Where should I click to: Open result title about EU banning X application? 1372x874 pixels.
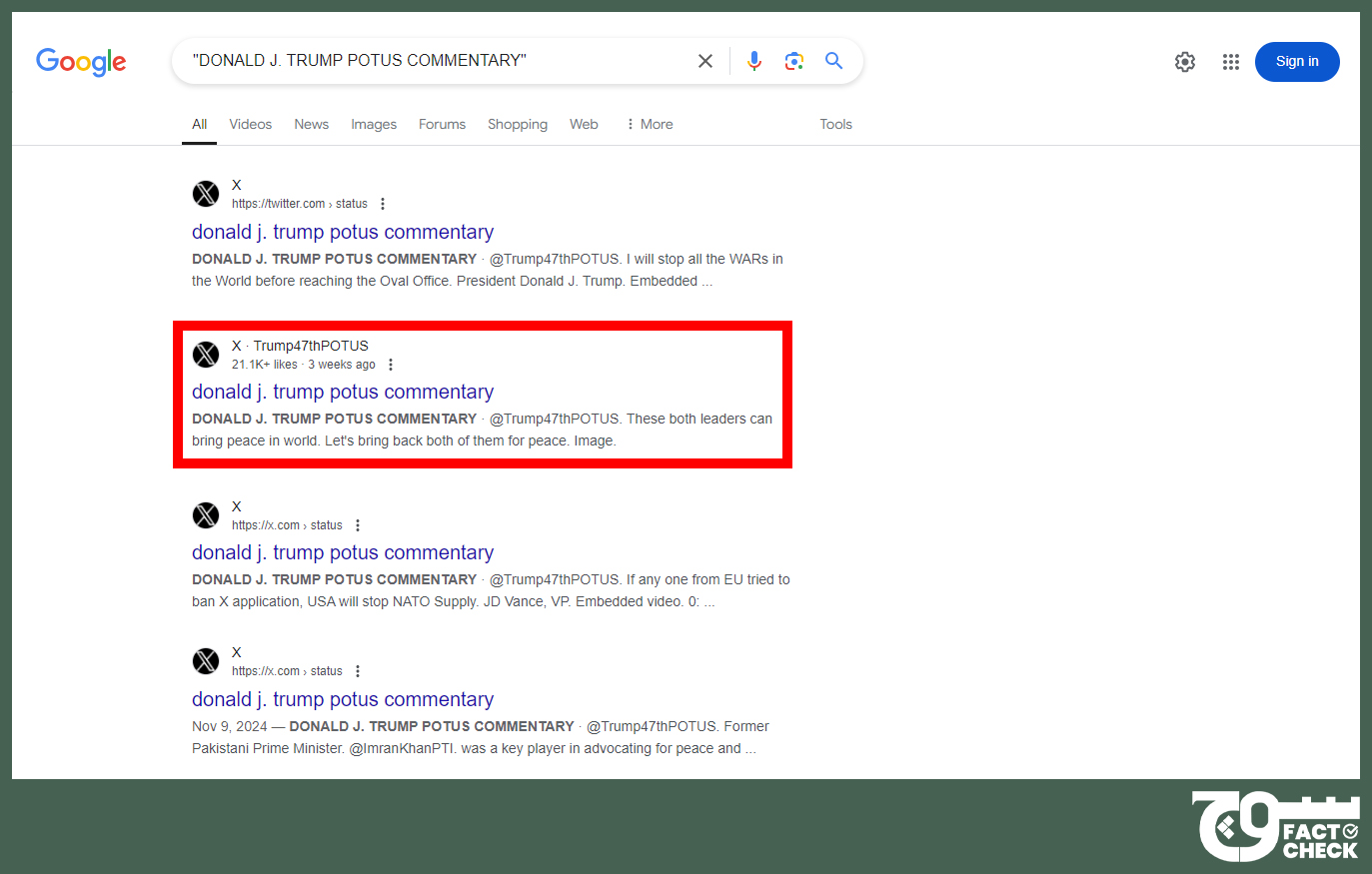343,552
